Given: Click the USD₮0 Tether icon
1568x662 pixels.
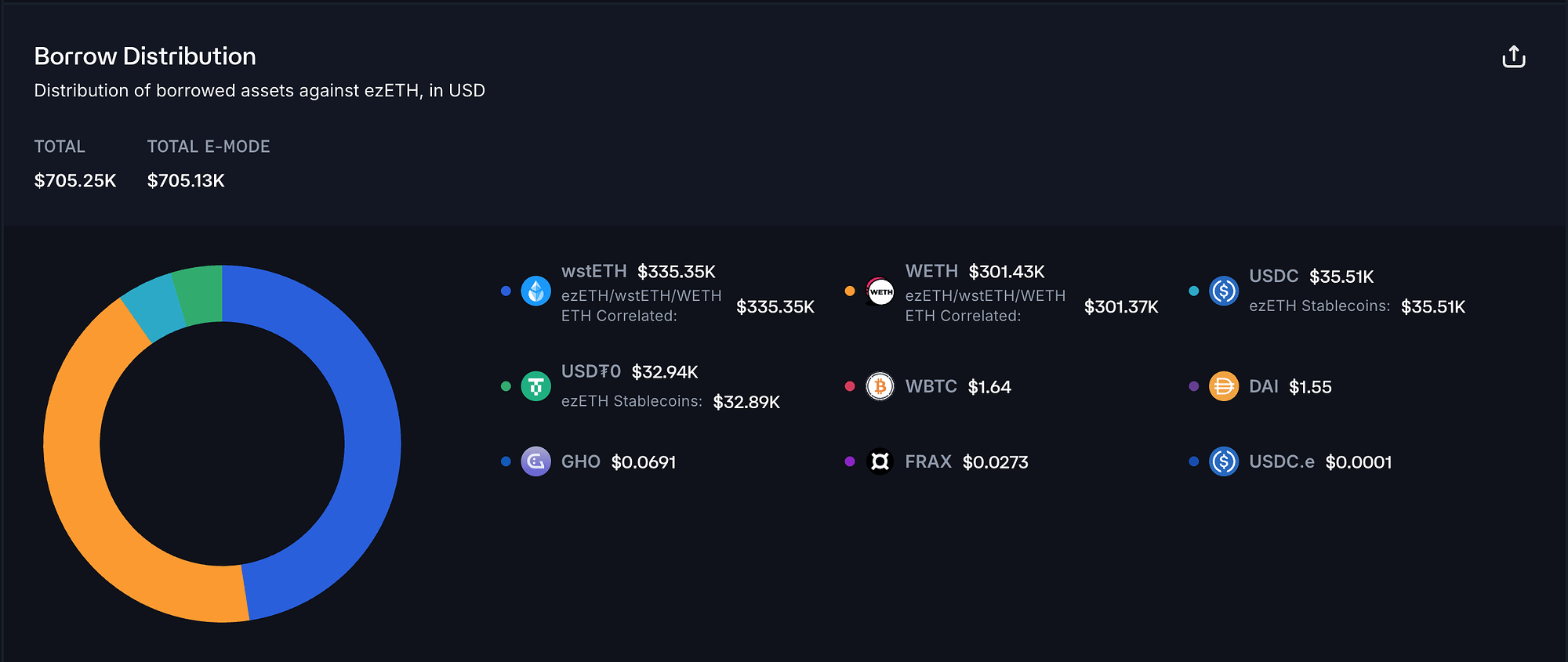Looking at the screenshot, I should (536, 386).
